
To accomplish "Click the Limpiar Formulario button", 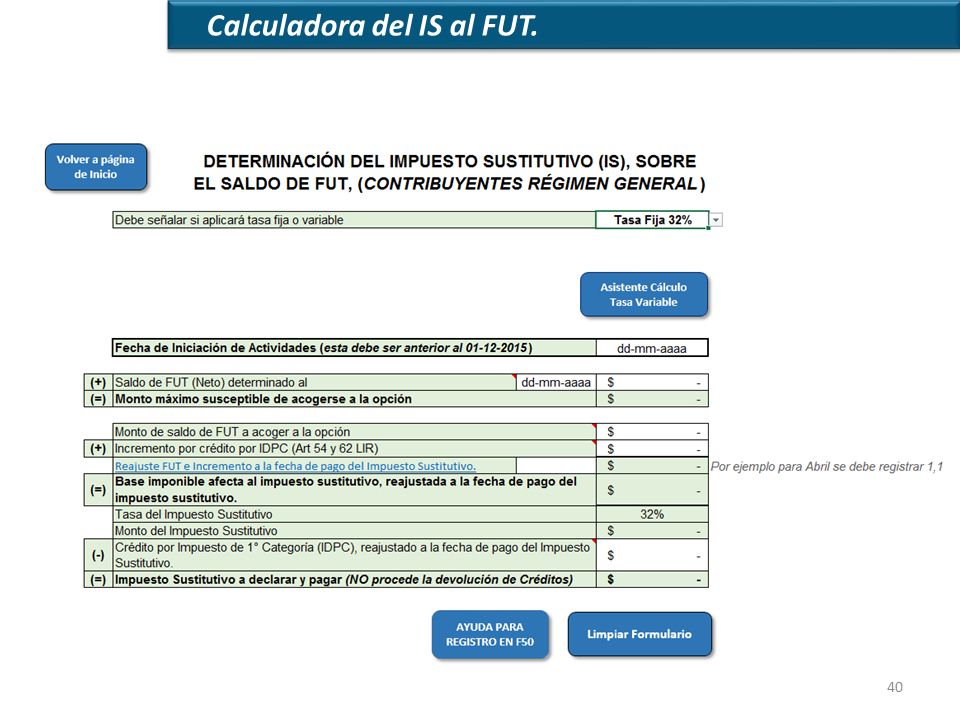I will pos(639,634).
